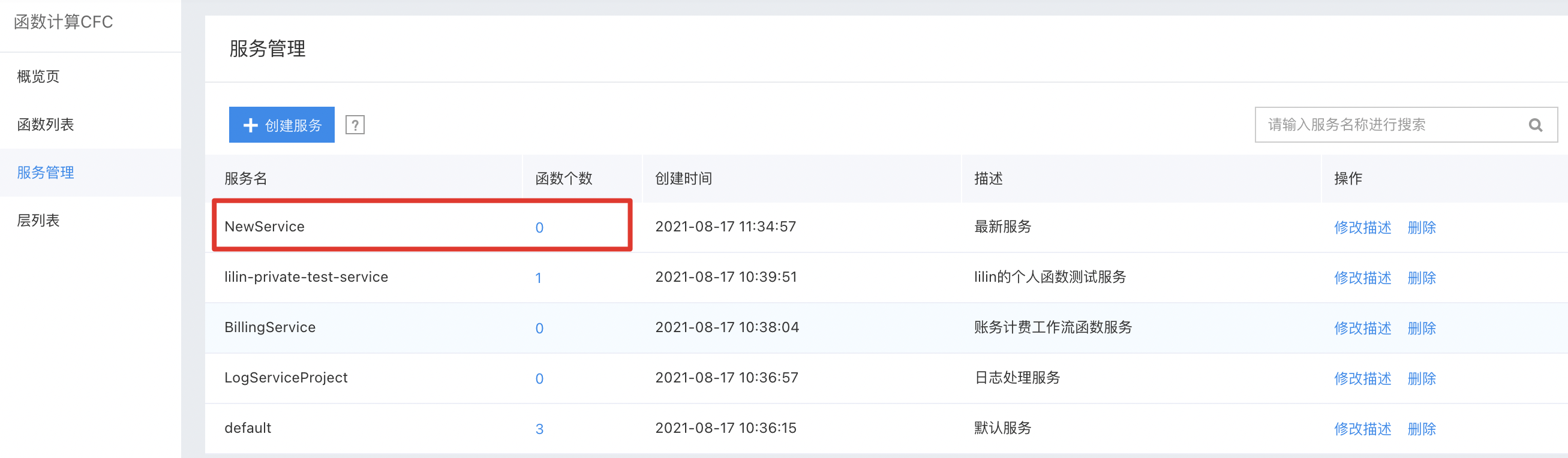Open 函数列表 in the sidebar
1568x458 pixels.
(x=46, y=125)
